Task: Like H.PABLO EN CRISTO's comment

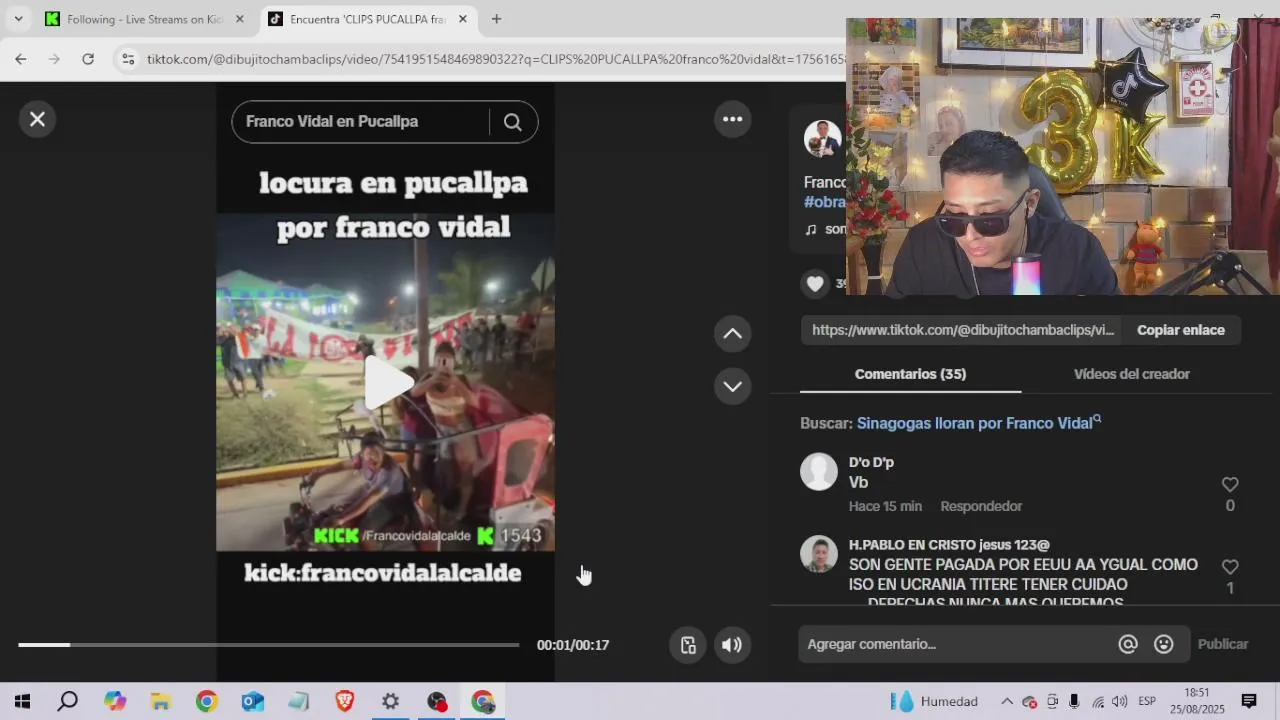Action: [1230, 566]
